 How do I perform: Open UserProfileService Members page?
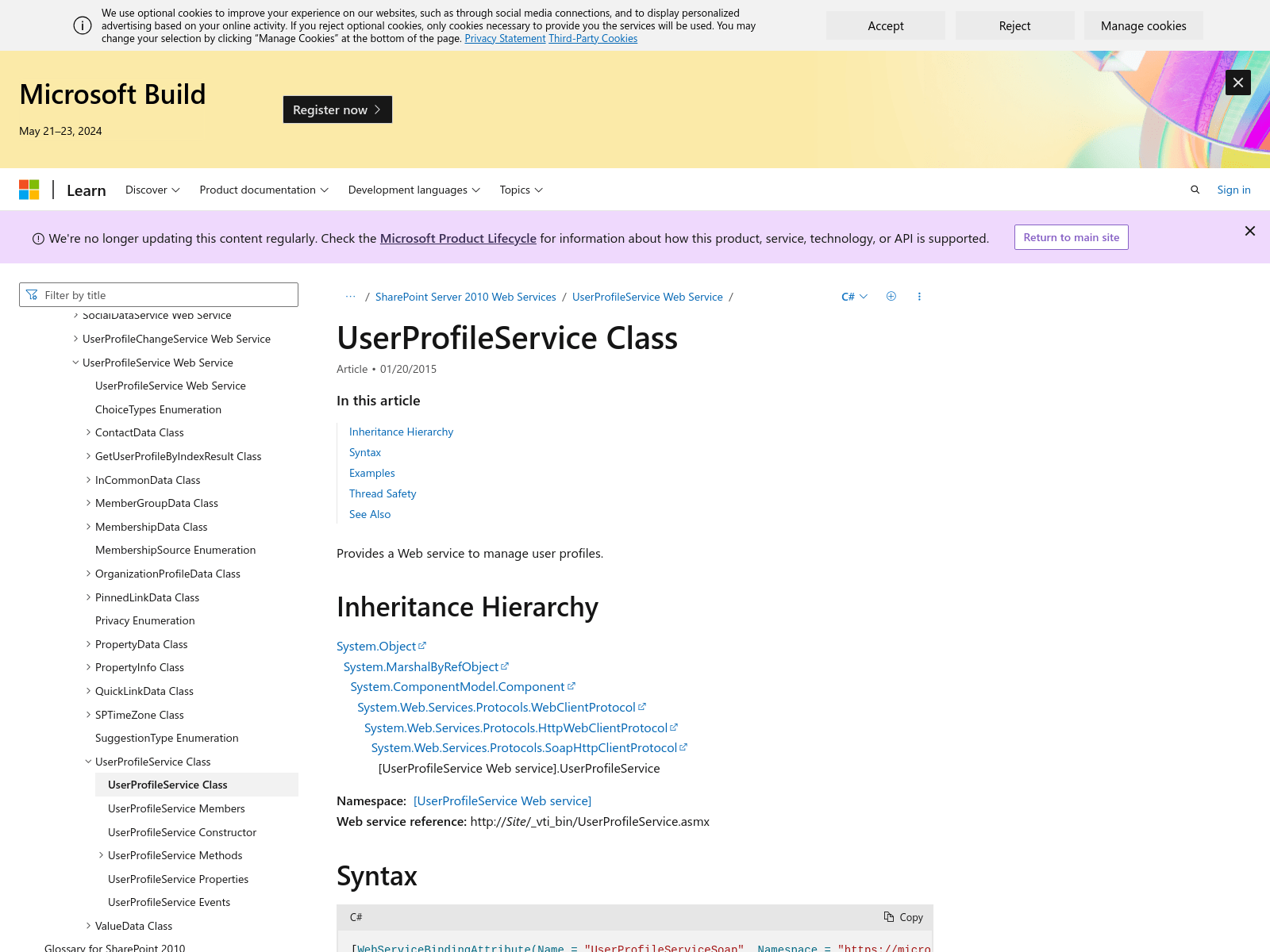(176, 808)
